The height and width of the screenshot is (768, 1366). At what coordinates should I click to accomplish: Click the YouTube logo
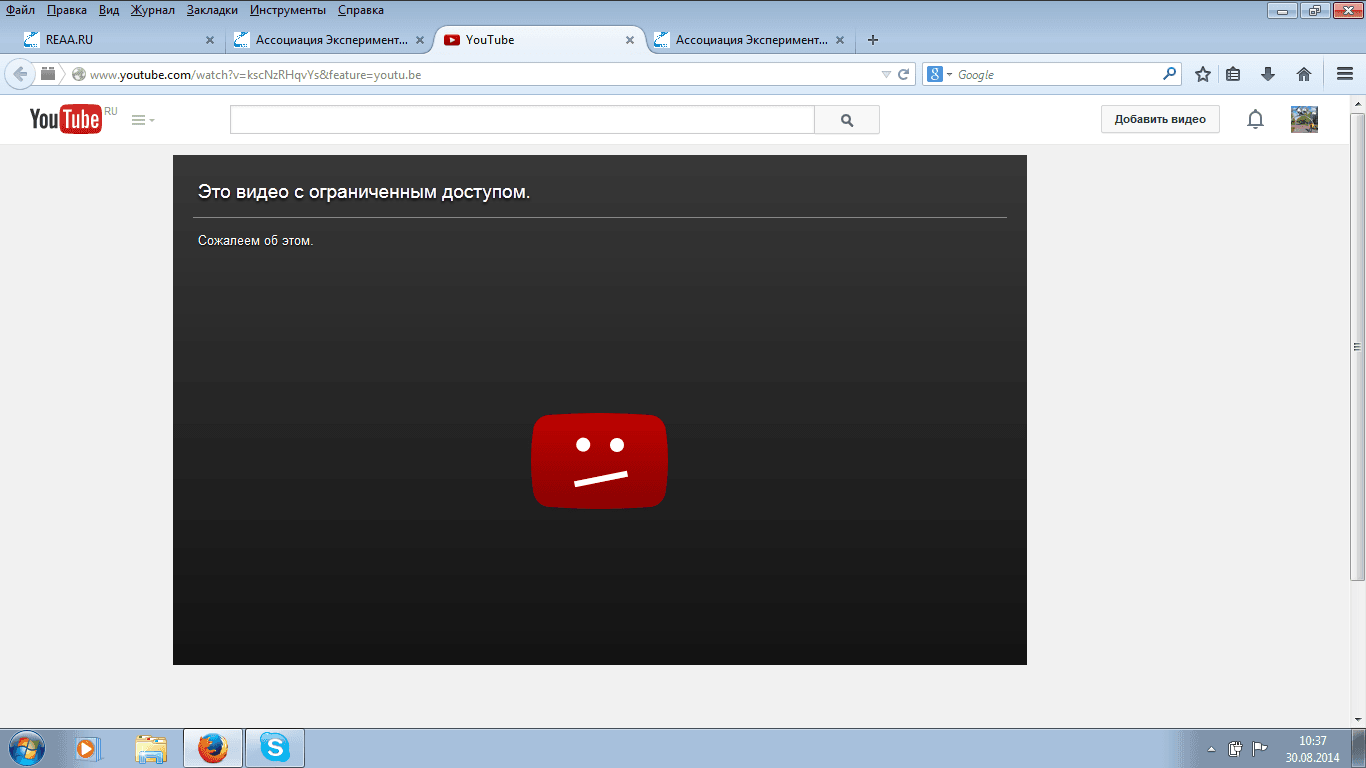click(66, 119)
